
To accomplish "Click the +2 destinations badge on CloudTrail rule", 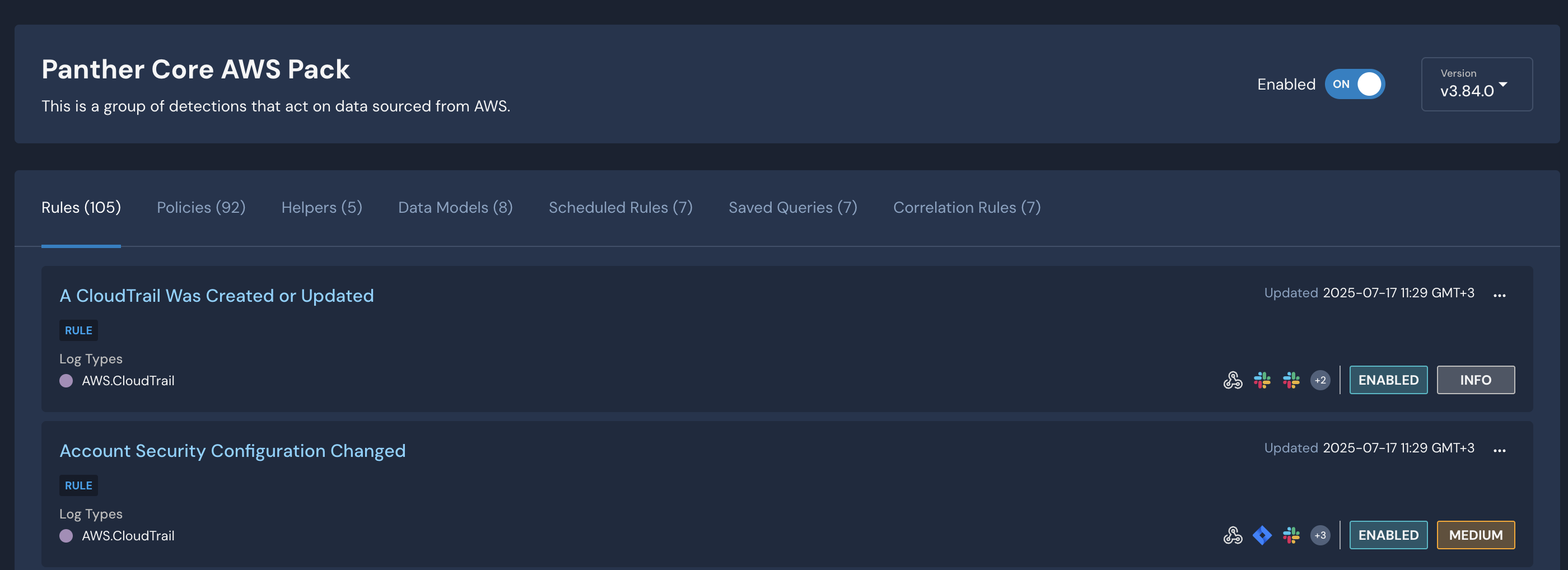I will coord(1320,380).
